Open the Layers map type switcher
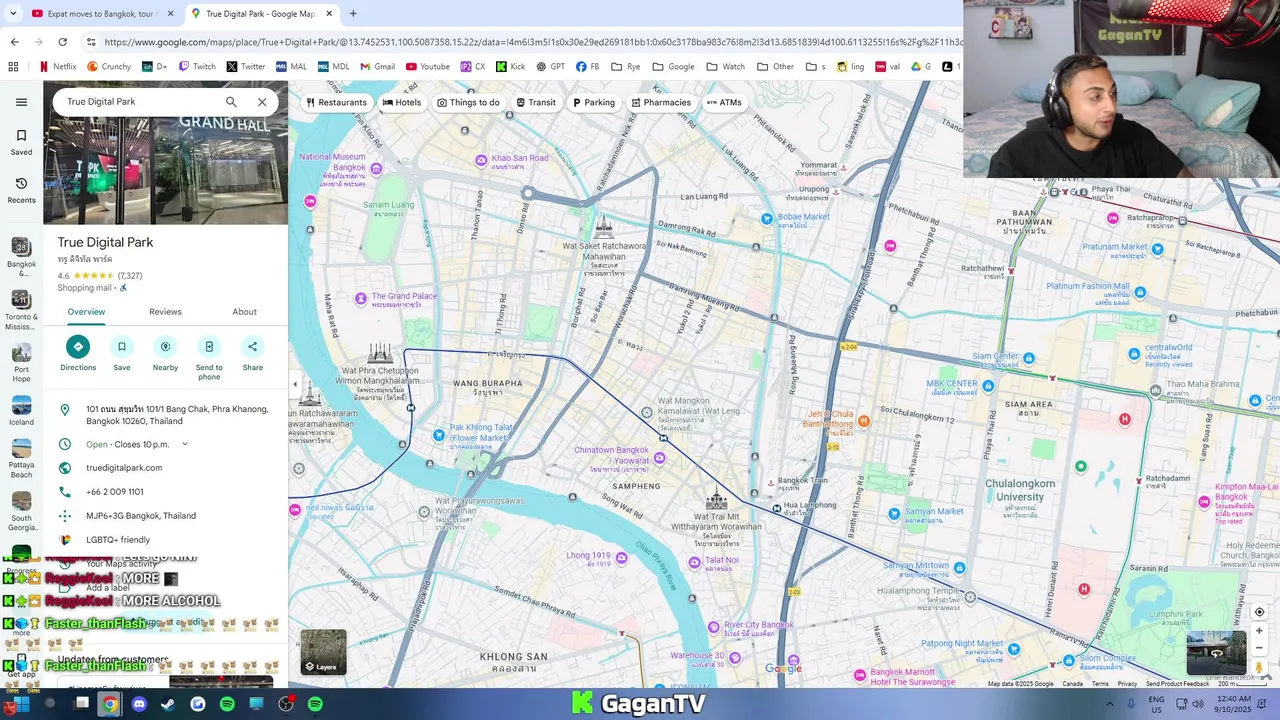 click(x=323, y=652)
